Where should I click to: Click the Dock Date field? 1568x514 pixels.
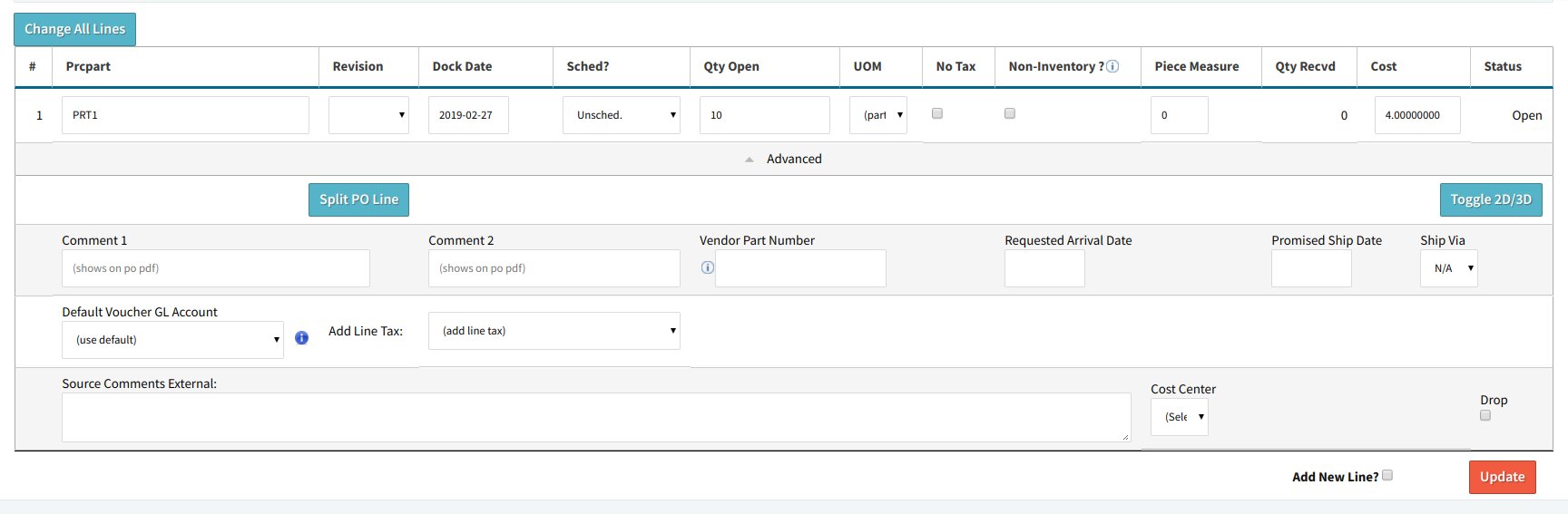tap(468, 115)
